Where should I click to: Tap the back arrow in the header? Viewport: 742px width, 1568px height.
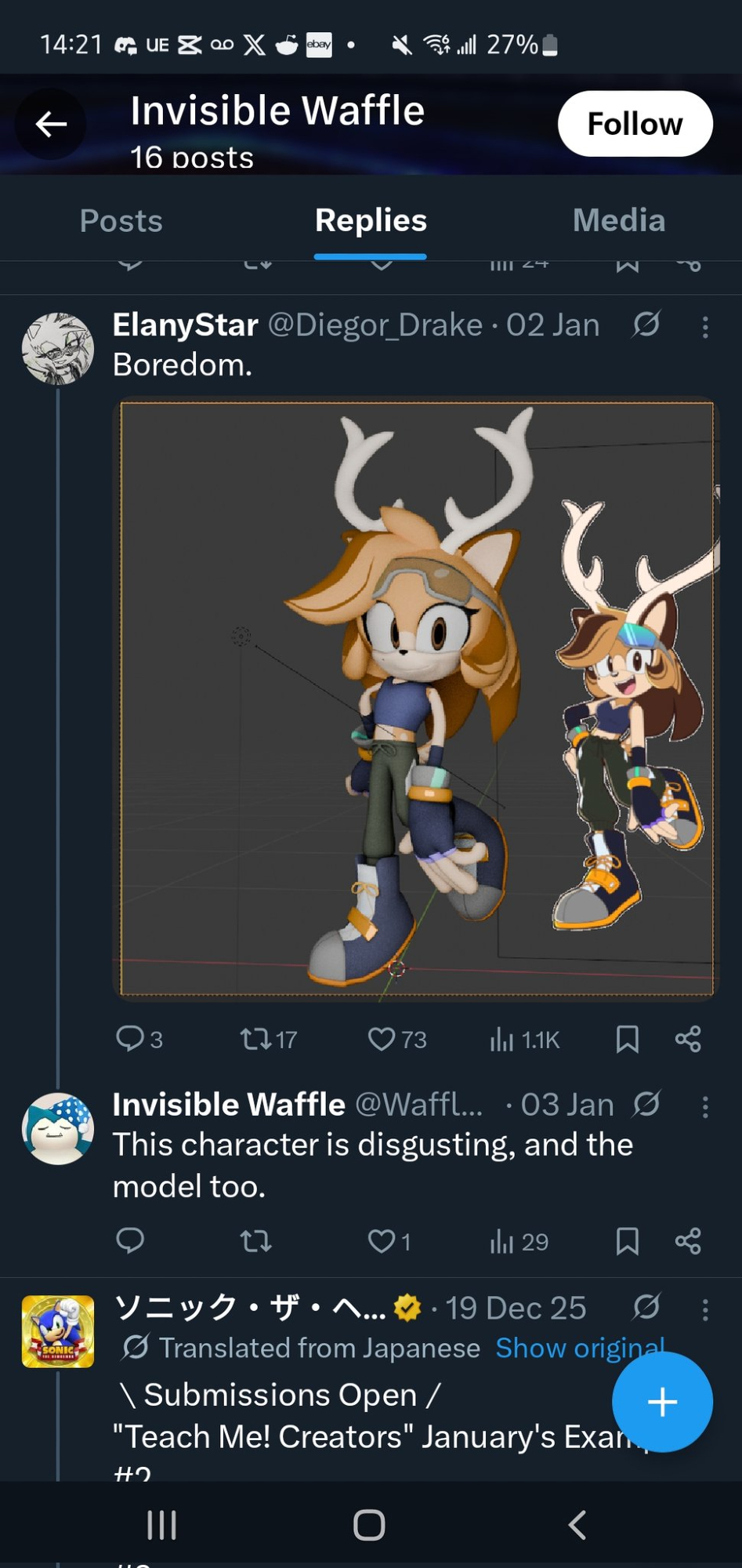click(x=51, y=124)
